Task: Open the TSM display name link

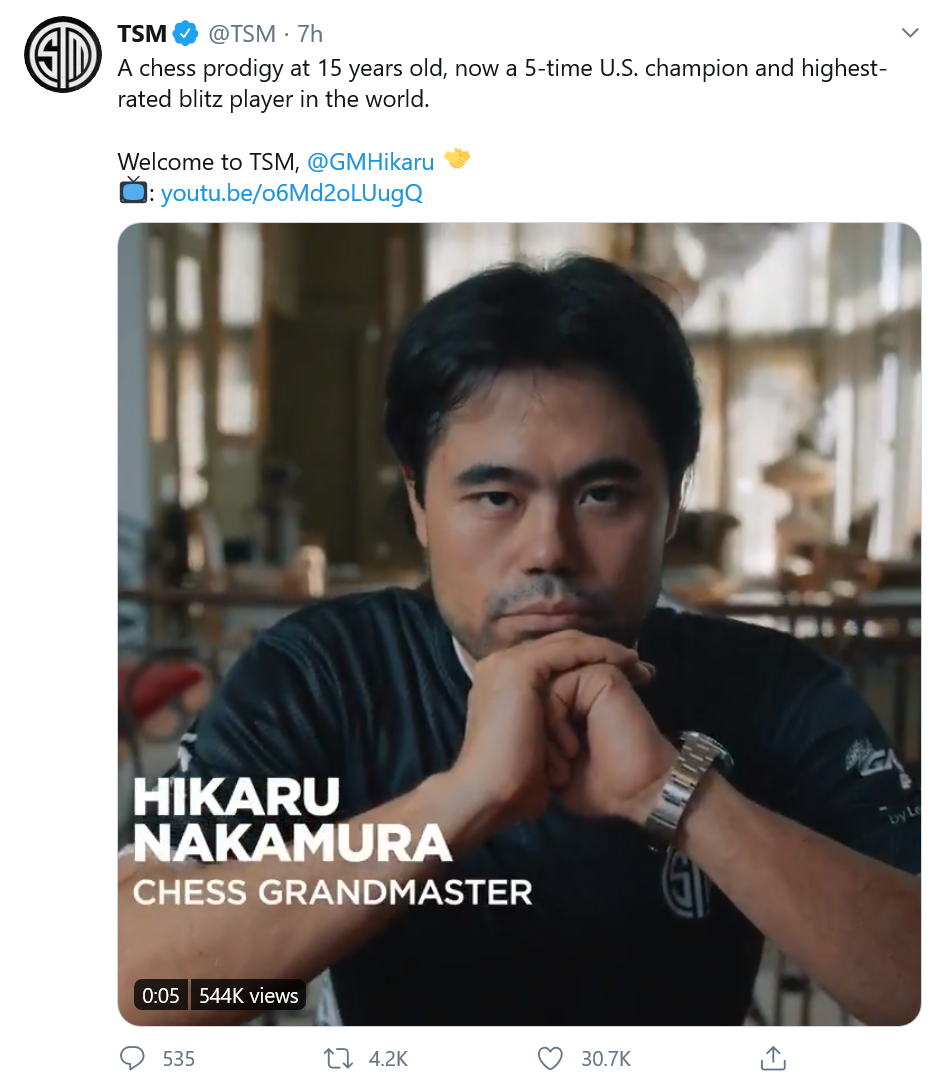Action: click(142, 34)
